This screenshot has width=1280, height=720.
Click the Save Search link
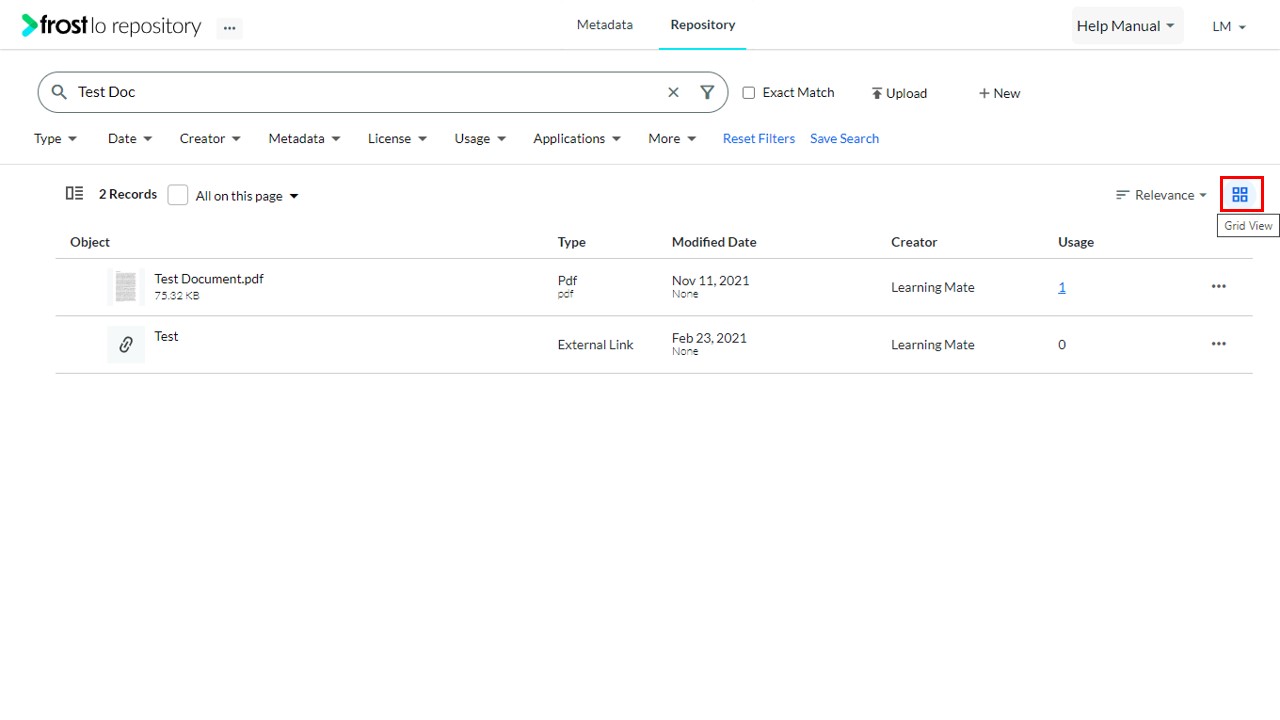click(844, 139)
